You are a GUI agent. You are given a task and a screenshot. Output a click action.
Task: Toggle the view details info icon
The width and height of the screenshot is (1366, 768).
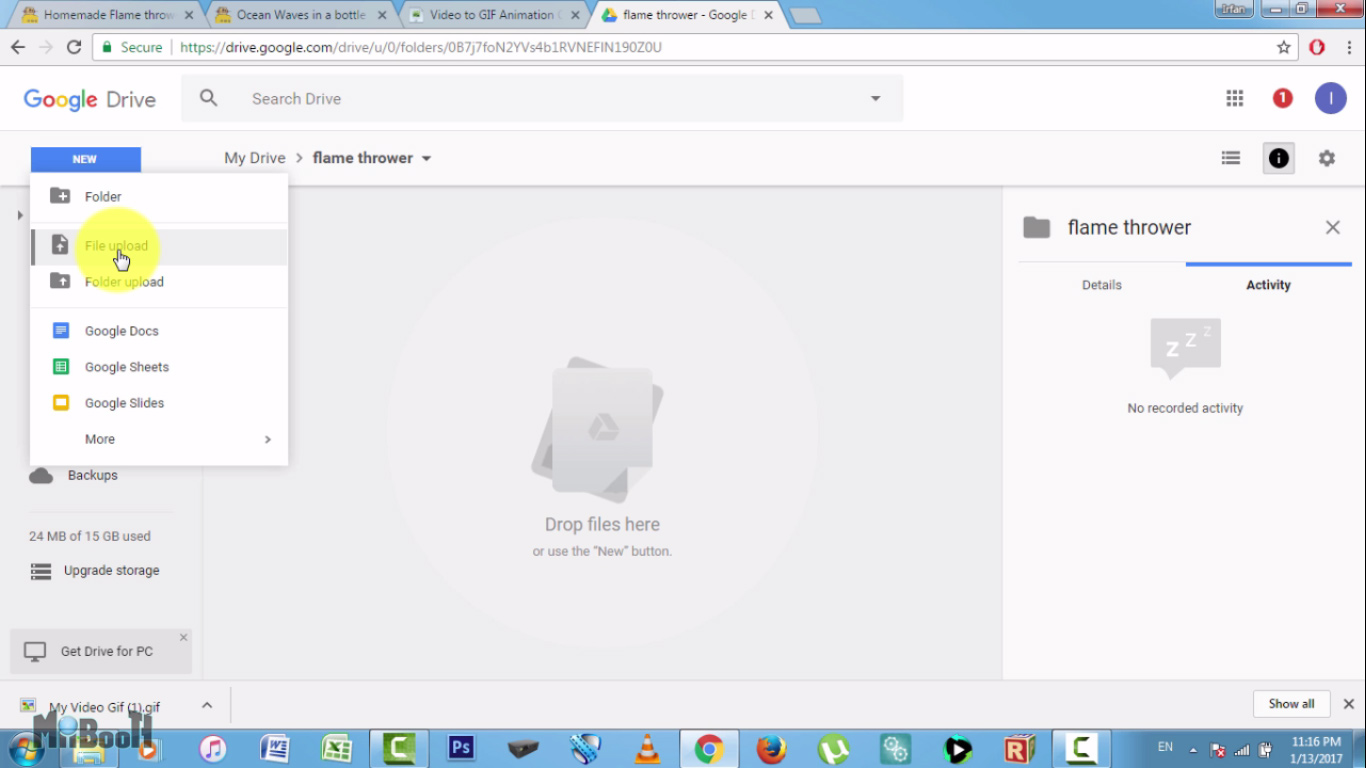[x=1278, y=158]
